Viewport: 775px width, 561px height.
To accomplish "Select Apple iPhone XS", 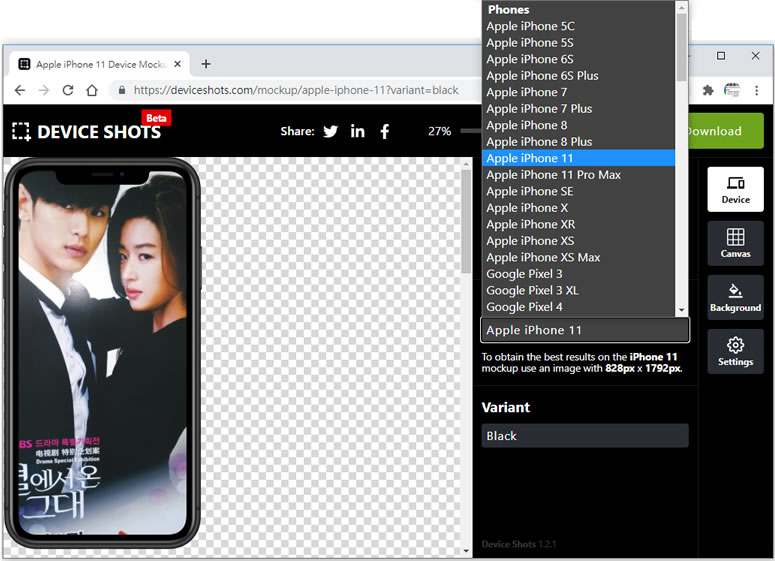I will [x=578, y=241].
